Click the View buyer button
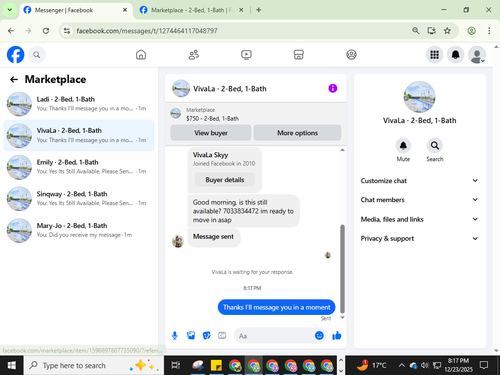 (211, 133)
